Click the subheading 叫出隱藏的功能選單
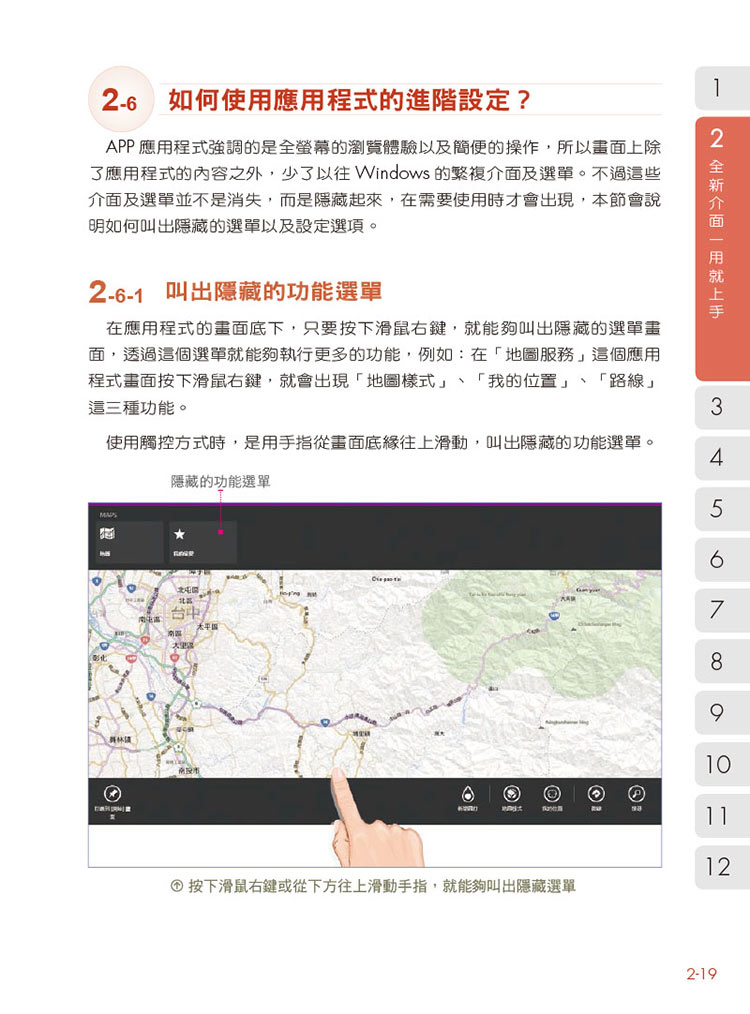750x1014 pixels. 273,292
